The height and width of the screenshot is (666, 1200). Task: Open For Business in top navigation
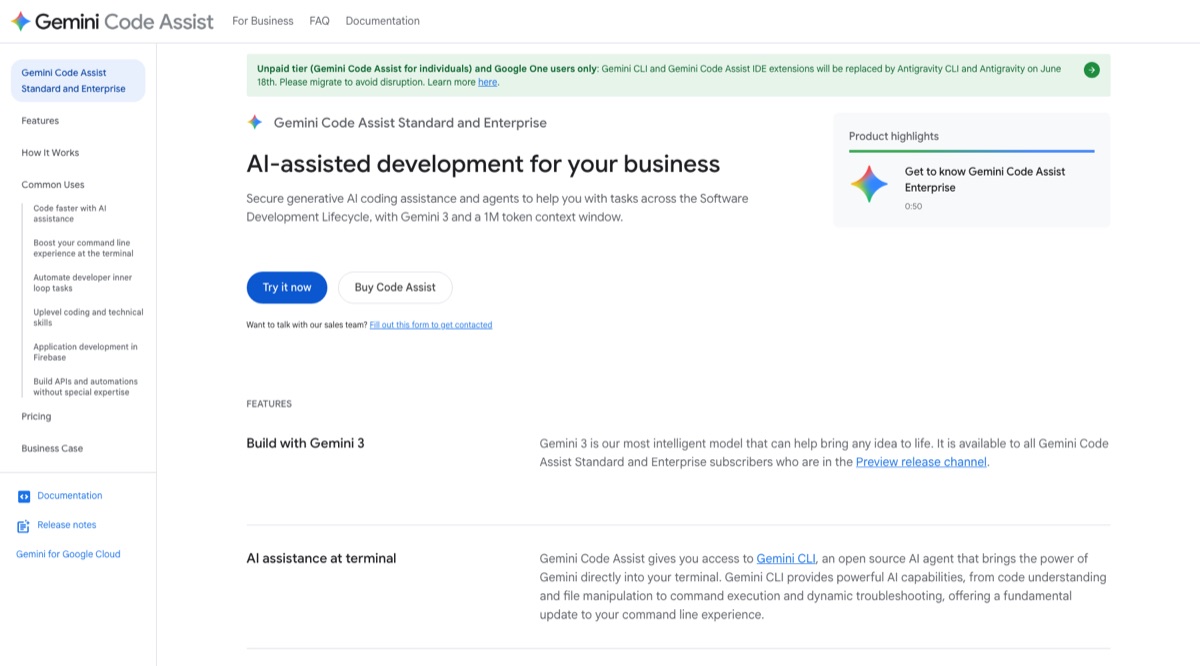pos(263,21)
